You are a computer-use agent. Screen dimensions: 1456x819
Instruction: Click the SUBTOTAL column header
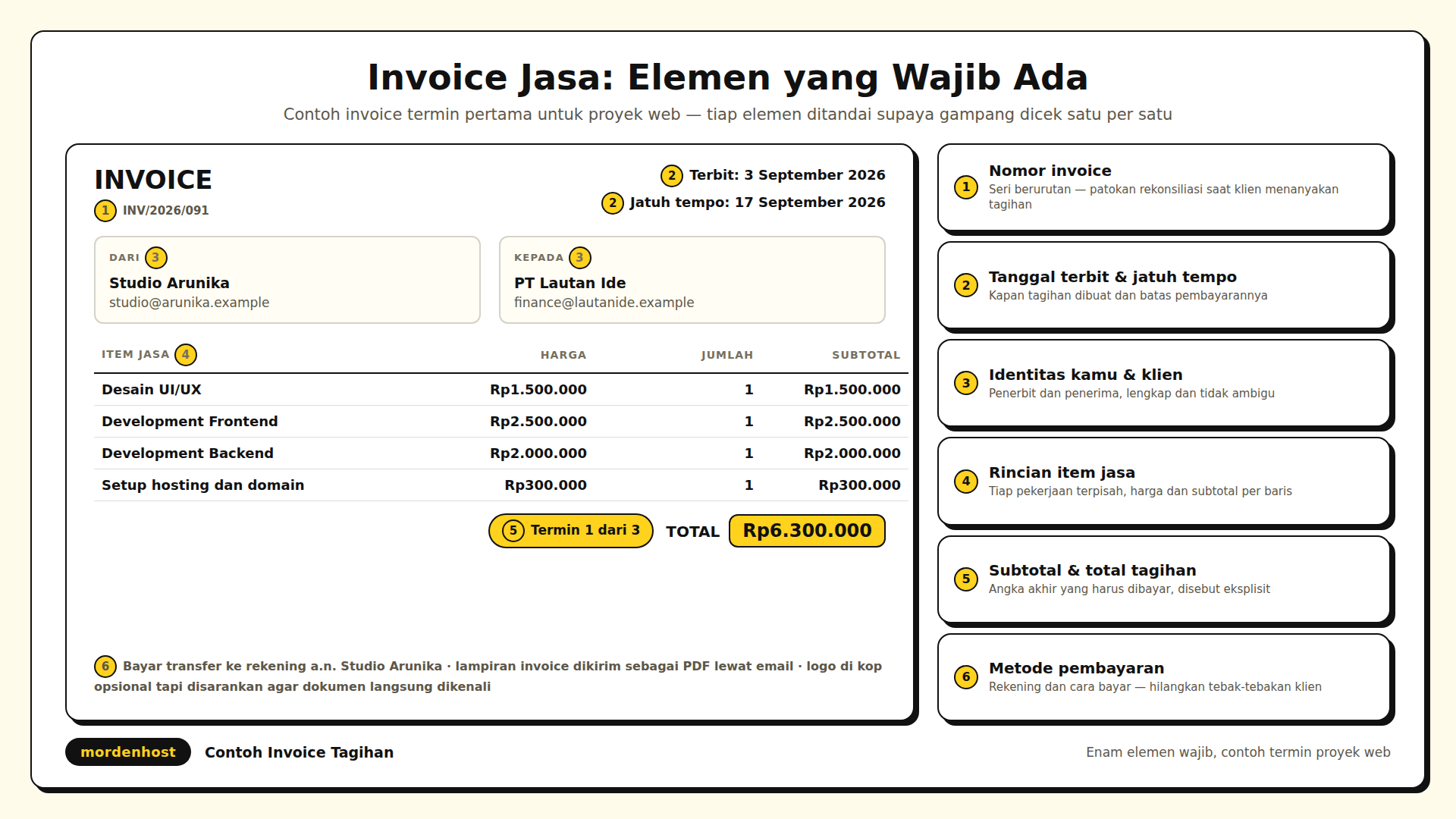(866, 355)
